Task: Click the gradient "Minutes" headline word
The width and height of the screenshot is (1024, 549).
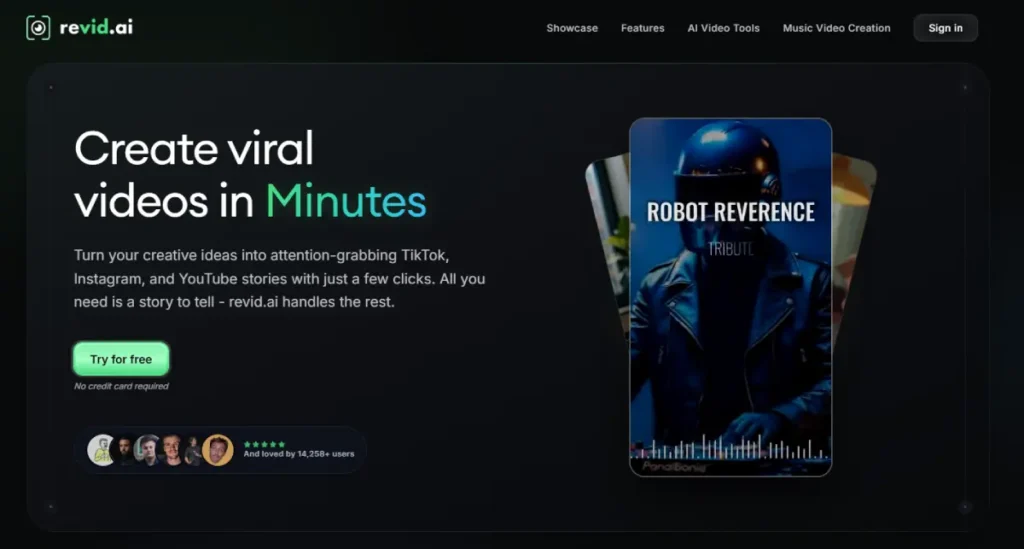Action: (x=345, y=200)
